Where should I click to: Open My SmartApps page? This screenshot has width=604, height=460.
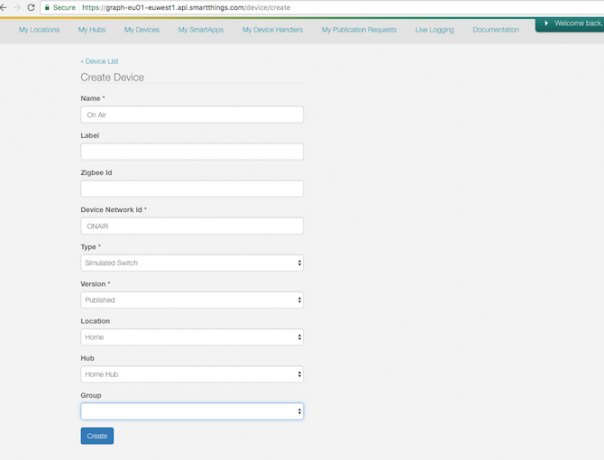201,30
